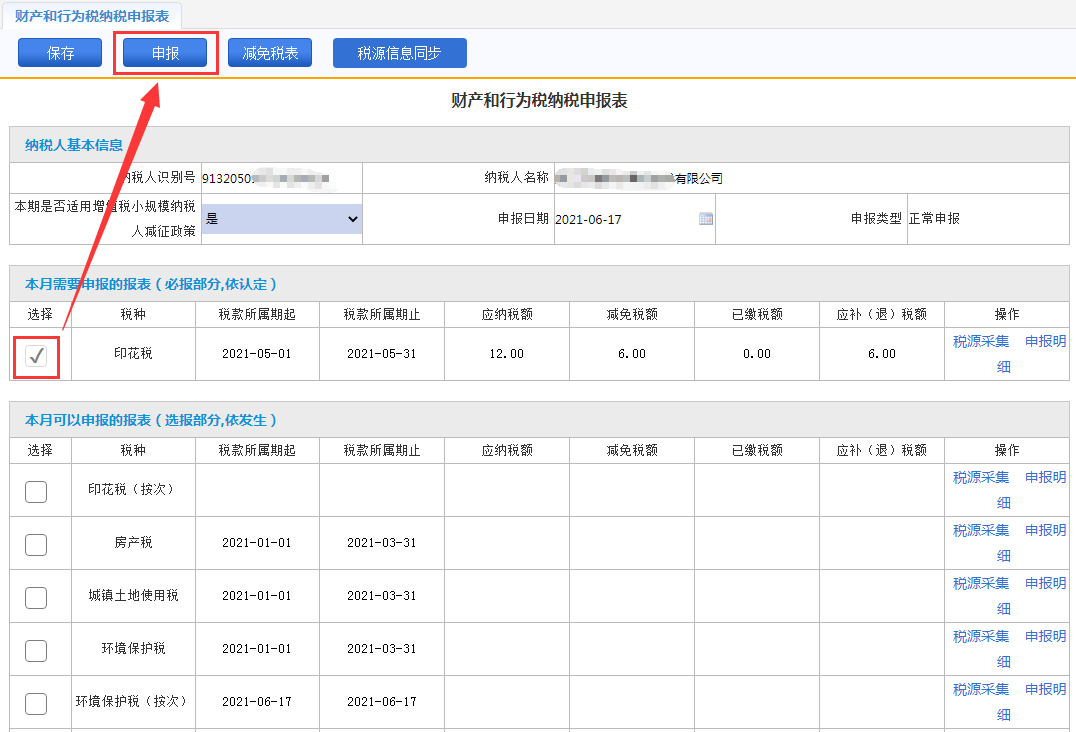Open 税源采集 for 城镇土地使用税

[981, 583]
